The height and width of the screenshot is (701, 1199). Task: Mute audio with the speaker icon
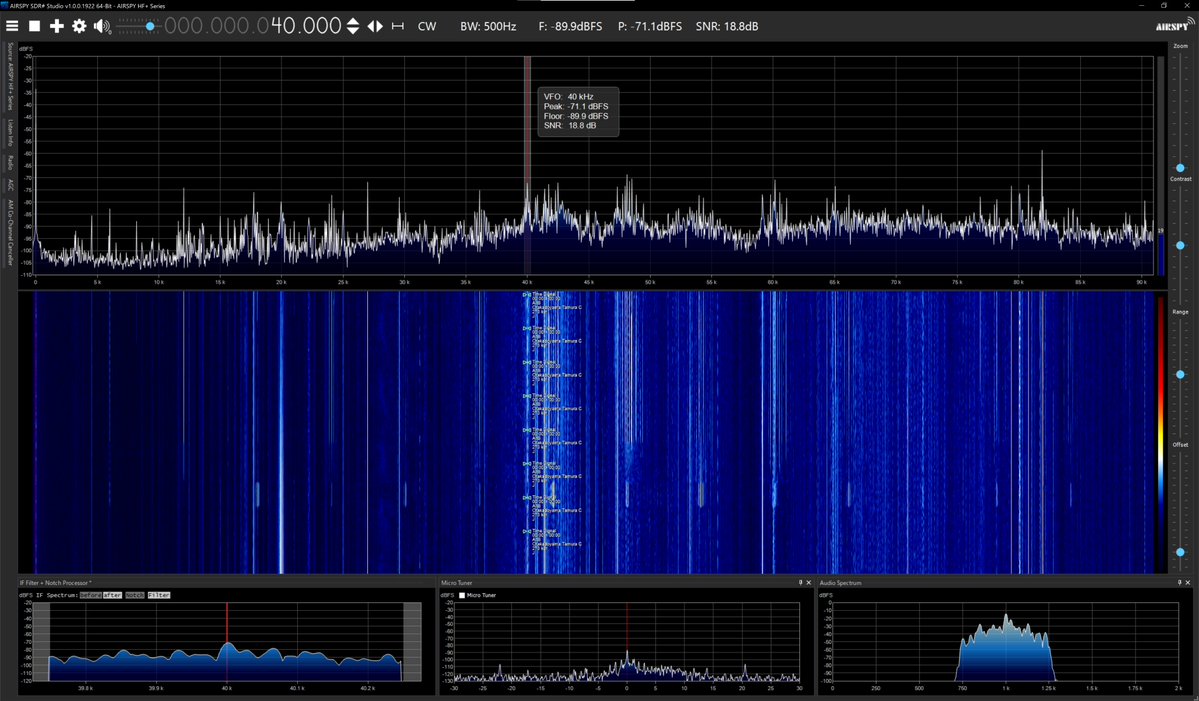(101, 25)
